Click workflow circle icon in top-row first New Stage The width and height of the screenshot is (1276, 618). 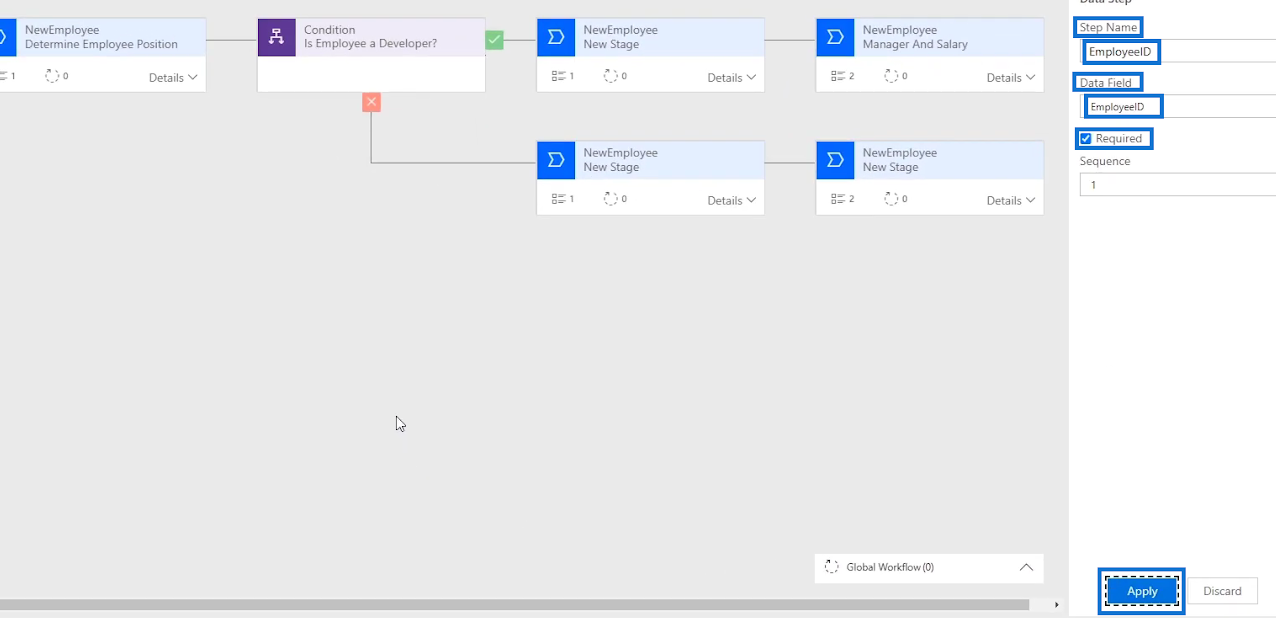coord(611,76)
